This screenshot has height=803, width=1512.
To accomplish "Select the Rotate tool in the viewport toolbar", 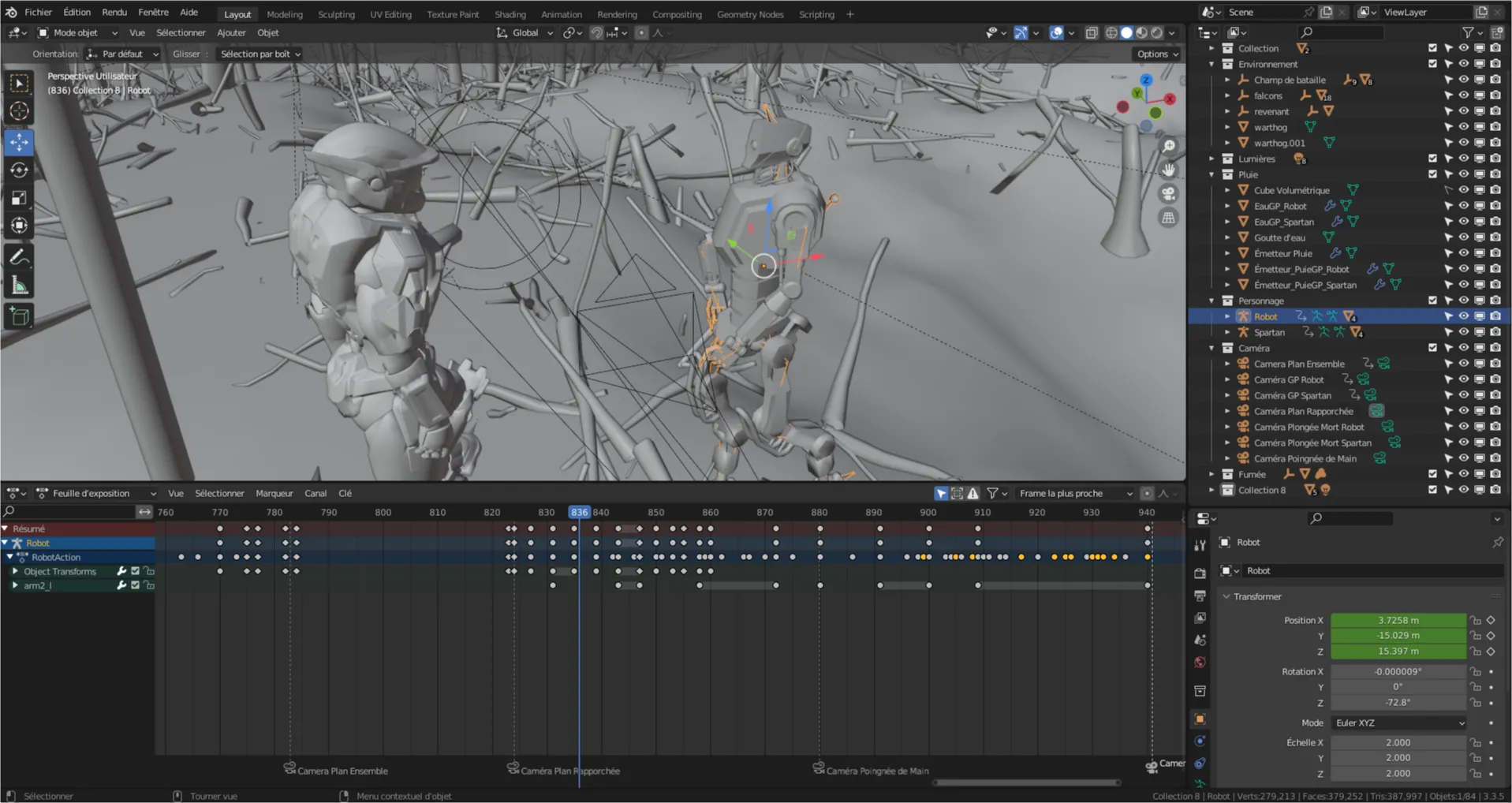I will click(19, 170).
